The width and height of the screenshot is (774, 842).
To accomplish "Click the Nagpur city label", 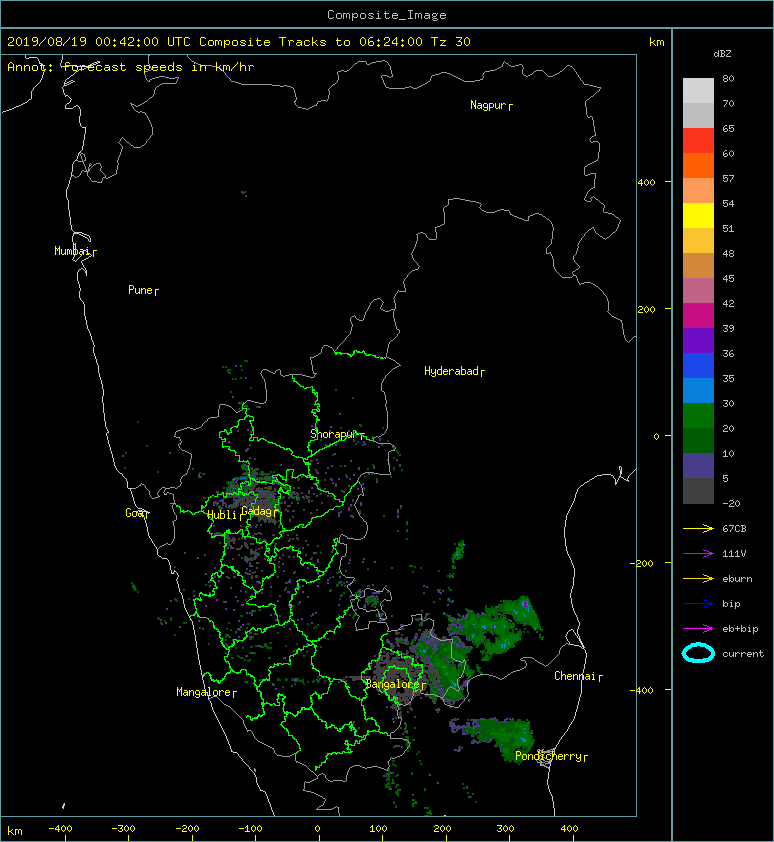I will [488, 105].
